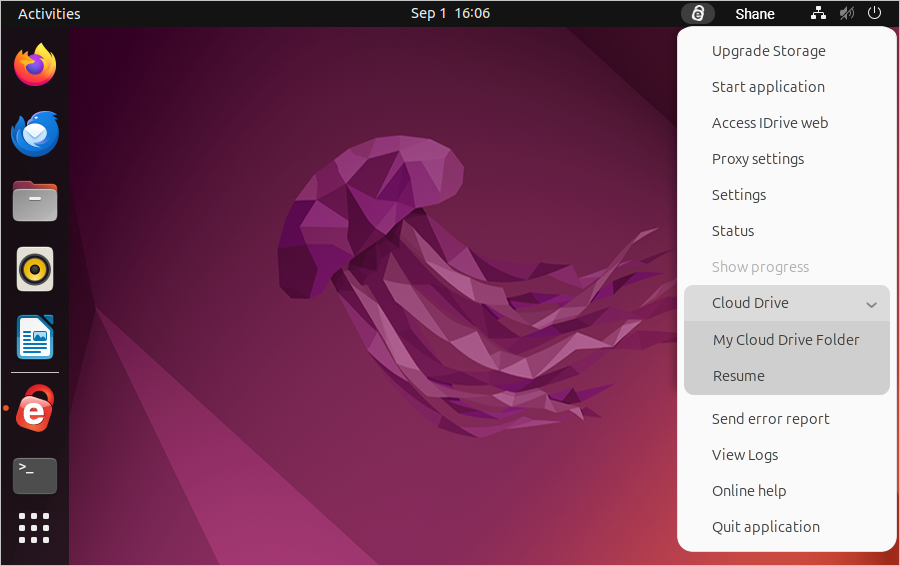Click Resume under Cloud Drive
900x566 pixels.
(739, 376)
